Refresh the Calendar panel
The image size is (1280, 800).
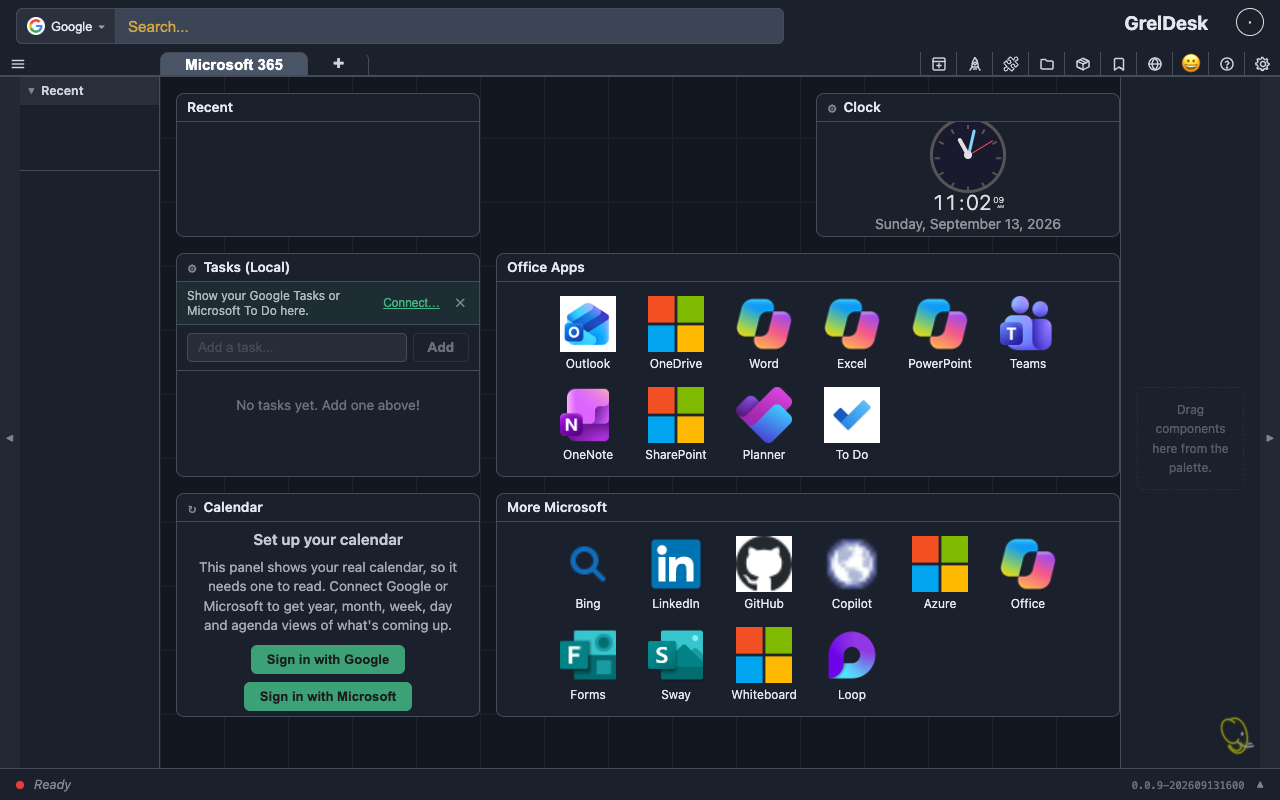coord(192,508)
